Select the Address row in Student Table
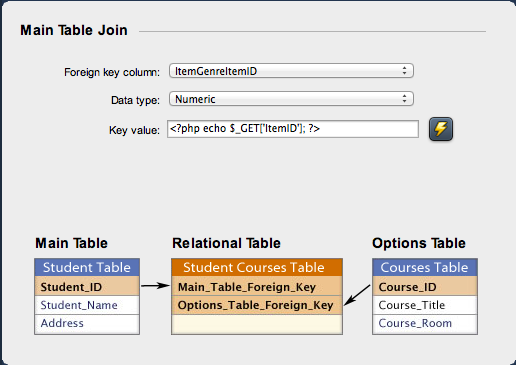 (87, 323)
